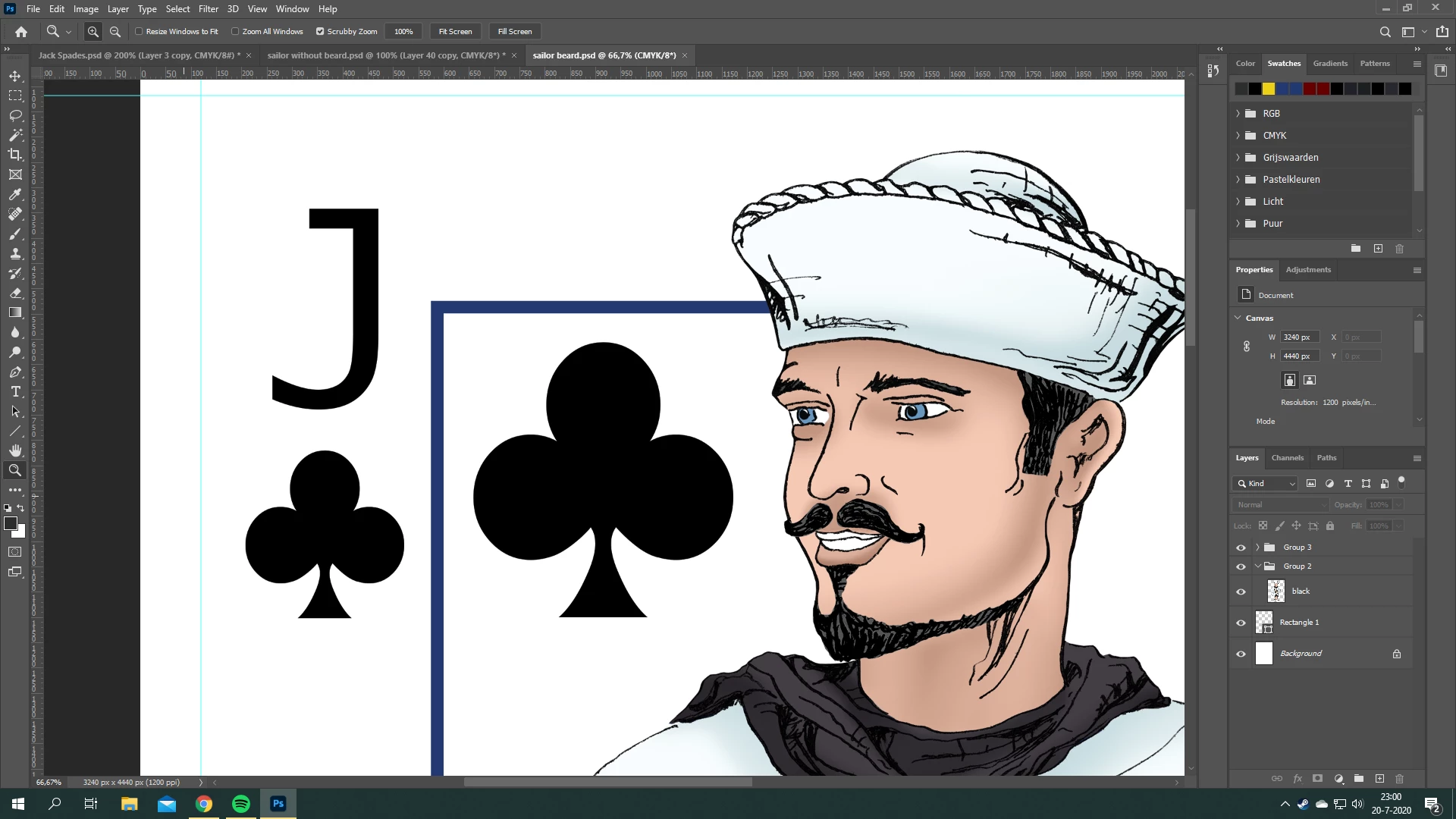Click the canvas width input field
The image size is (1456, 819).
pos(1299,337)
